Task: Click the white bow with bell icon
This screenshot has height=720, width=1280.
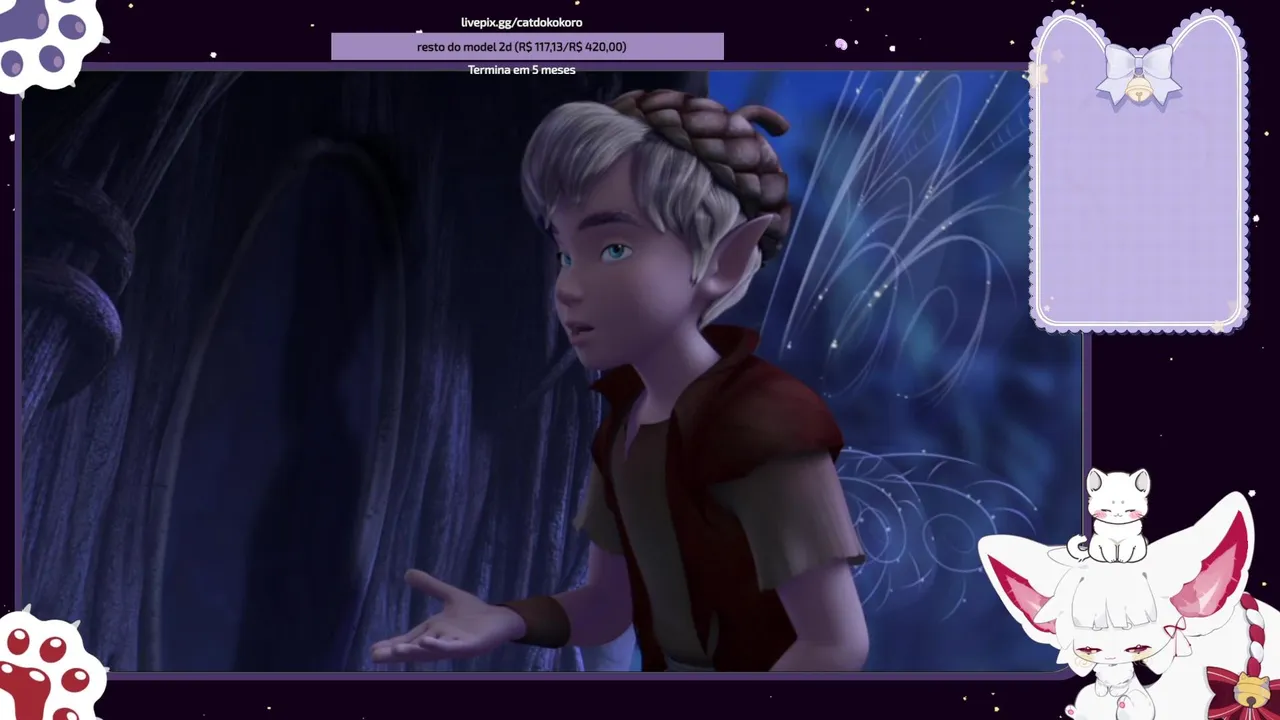Action: (x=1139, y=75)
